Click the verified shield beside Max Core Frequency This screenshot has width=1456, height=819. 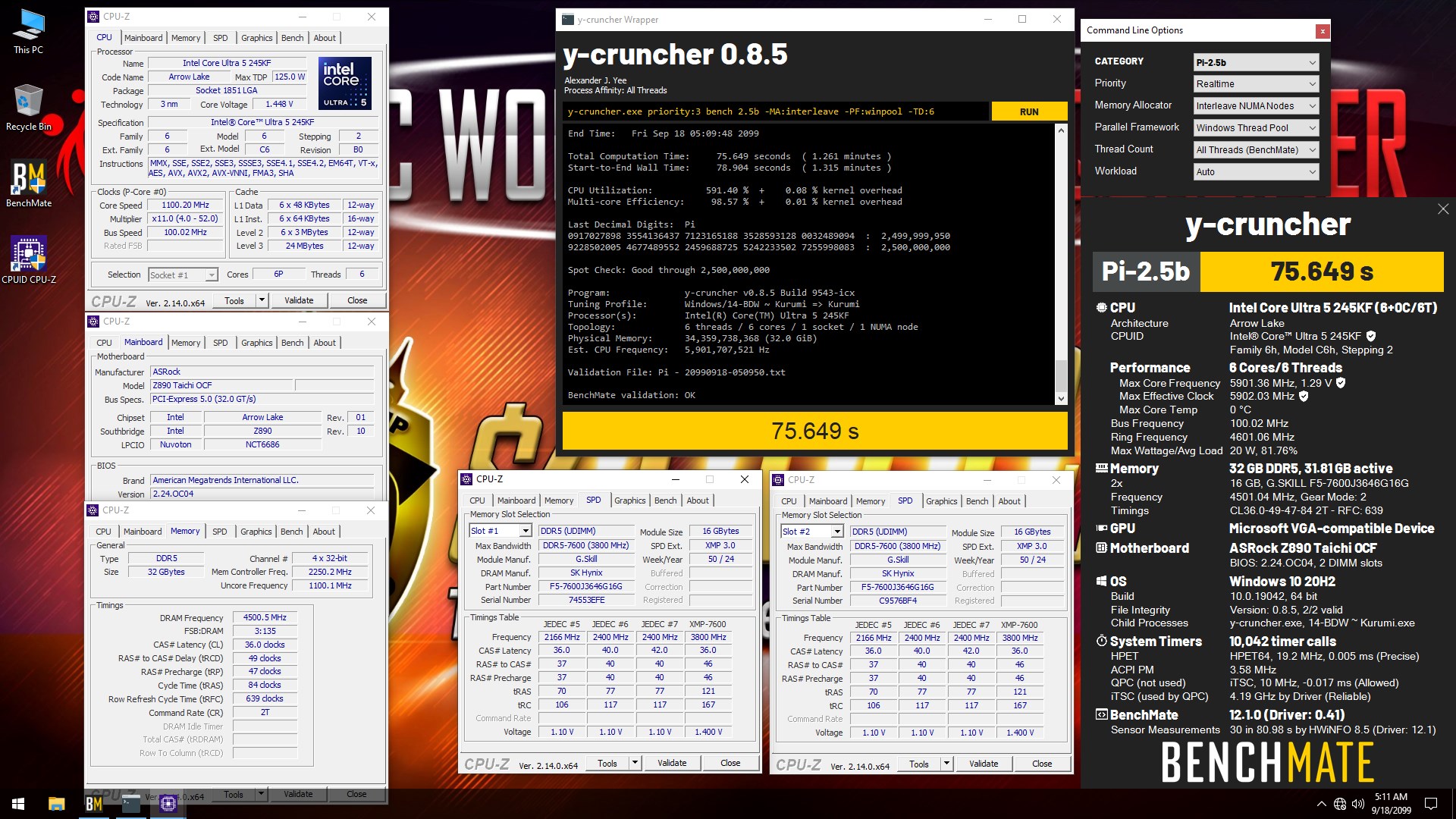click(x=1341, y=383)
